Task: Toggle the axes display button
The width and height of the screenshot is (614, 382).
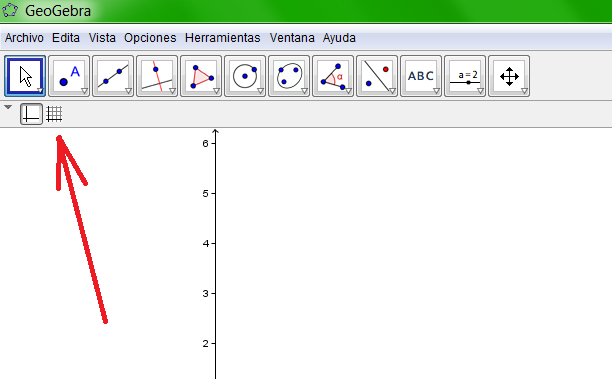Action: pyautogui.click(x=31, y=114)
